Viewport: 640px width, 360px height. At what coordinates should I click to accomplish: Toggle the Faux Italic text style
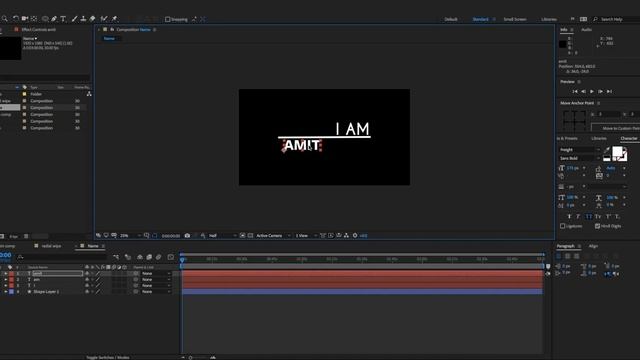coord(578,216)
